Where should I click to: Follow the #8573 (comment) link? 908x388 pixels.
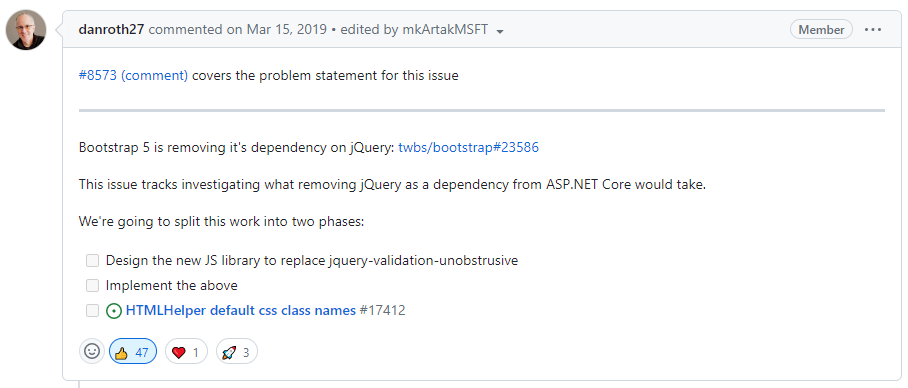pos(133,75)
